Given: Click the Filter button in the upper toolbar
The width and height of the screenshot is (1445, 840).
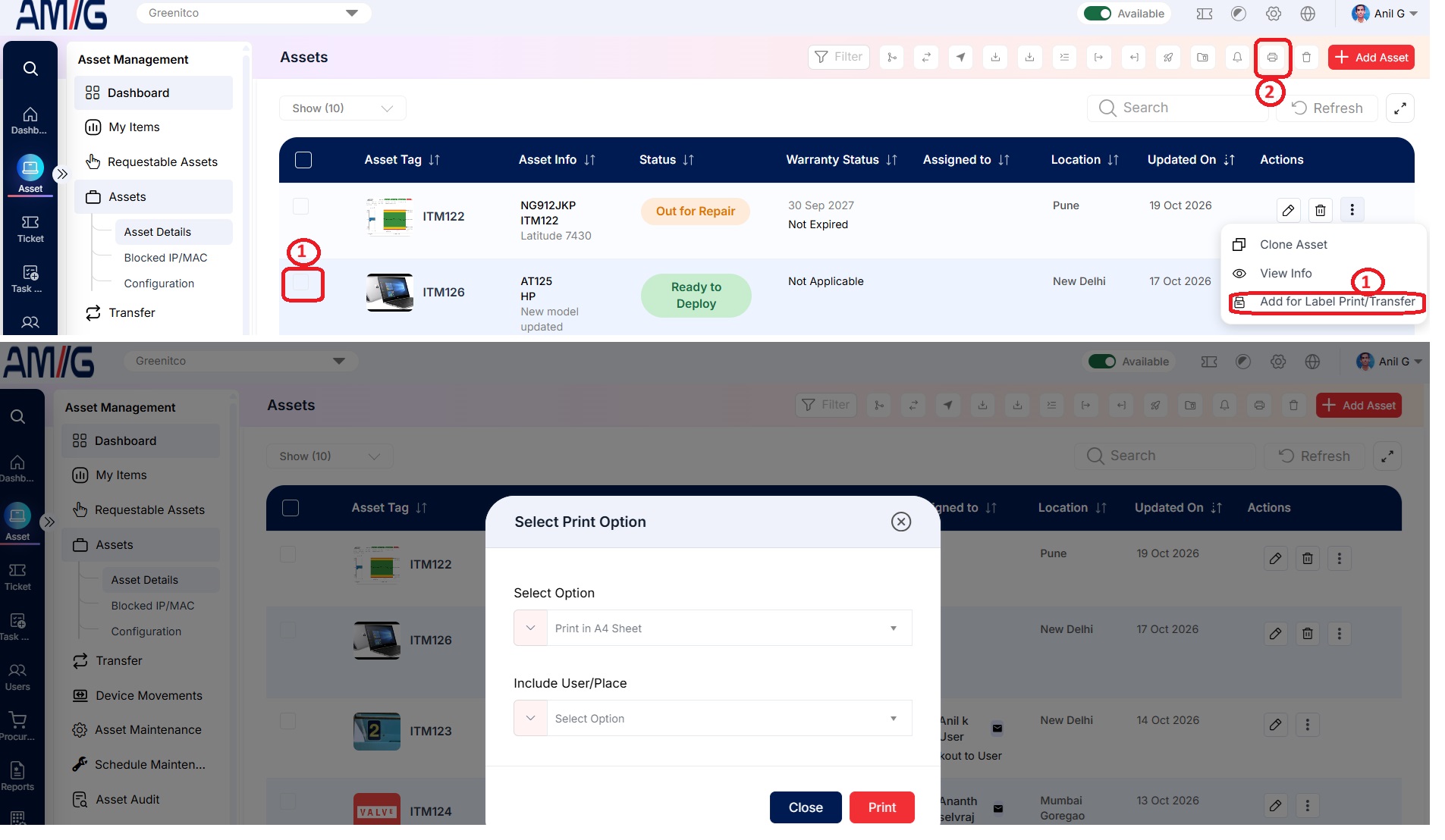Looking at the screenshot, I should click(x=838, y=57).
